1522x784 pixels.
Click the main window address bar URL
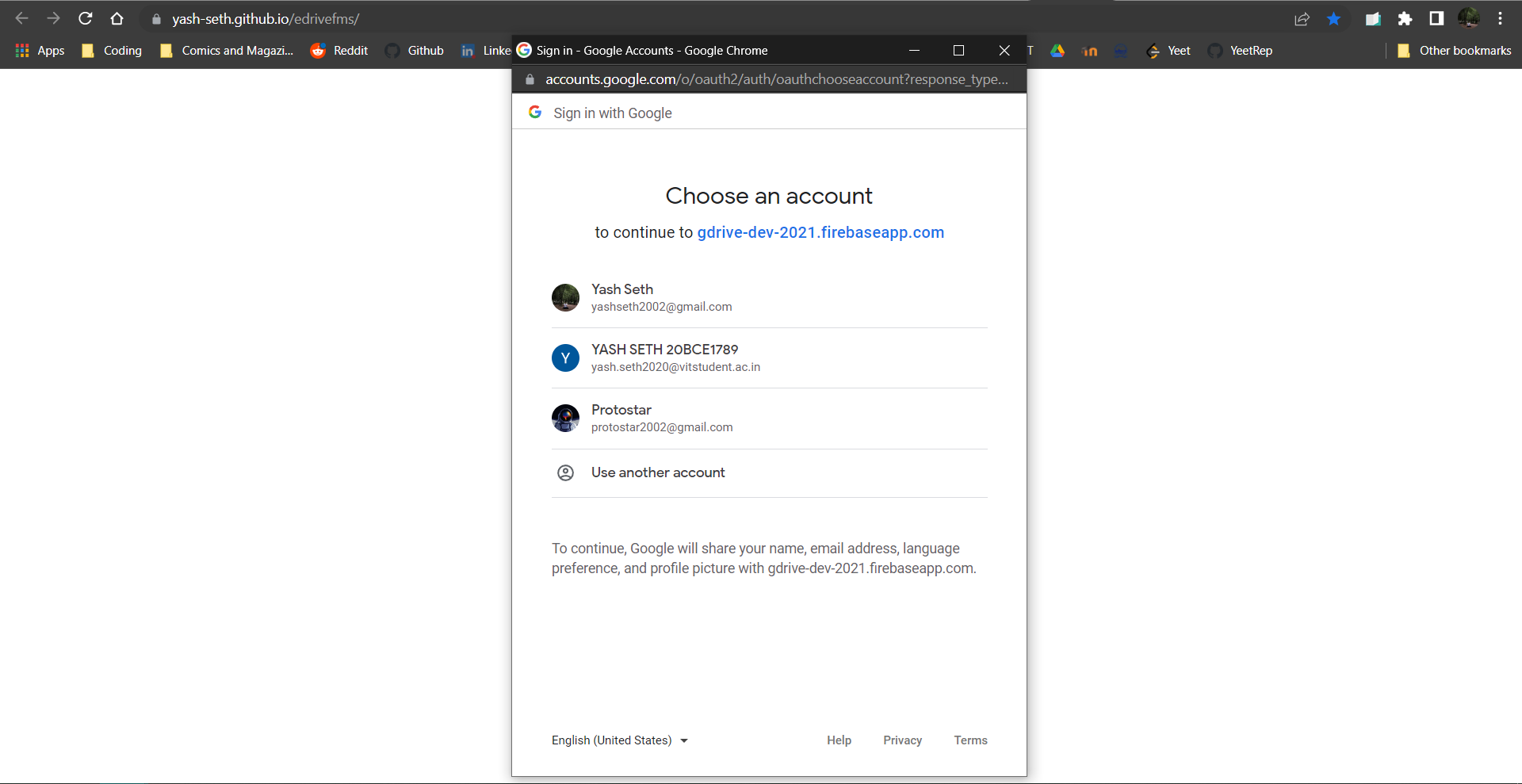click(x=266, y=19)
